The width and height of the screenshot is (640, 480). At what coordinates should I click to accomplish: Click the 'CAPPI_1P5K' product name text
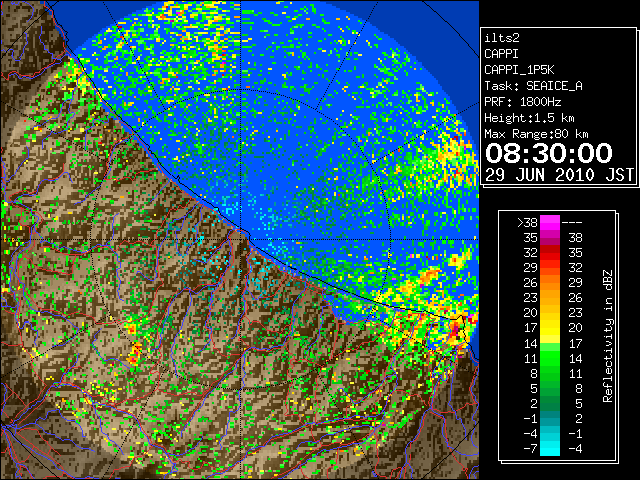519,70
